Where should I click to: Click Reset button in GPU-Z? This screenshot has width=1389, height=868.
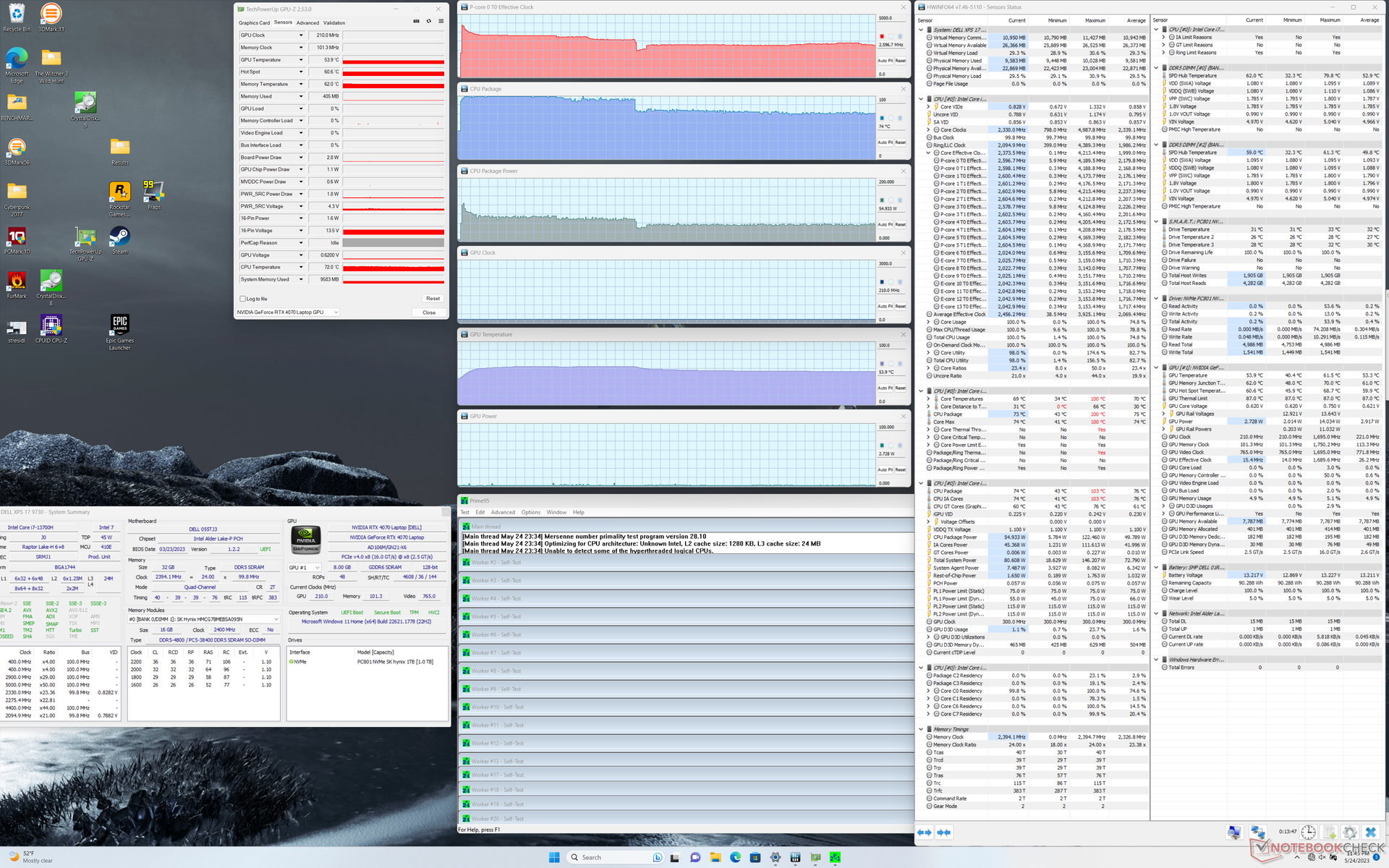click(x=433, y=299)
